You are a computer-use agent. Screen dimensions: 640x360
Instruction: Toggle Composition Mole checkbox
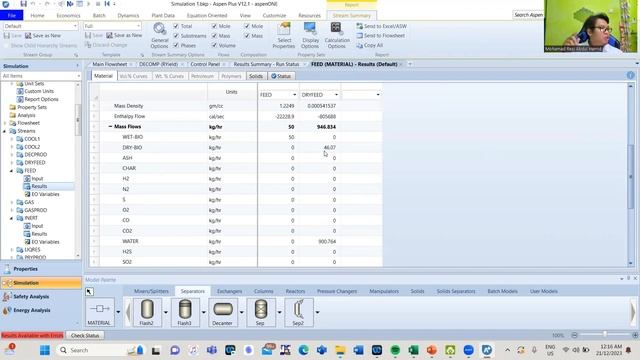(247, 26)
